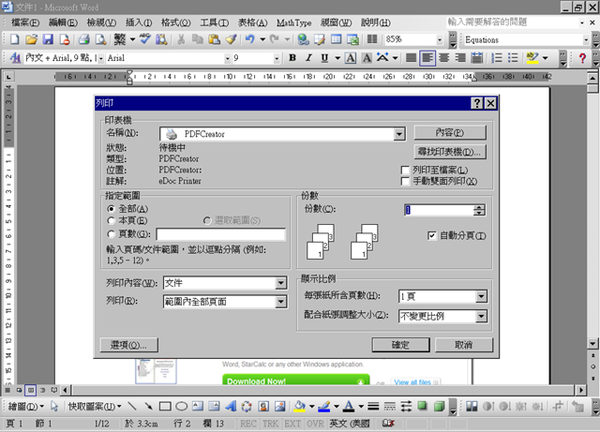Click the print dialog help question button
Screen dimensions: 600x432
point(476,103)
